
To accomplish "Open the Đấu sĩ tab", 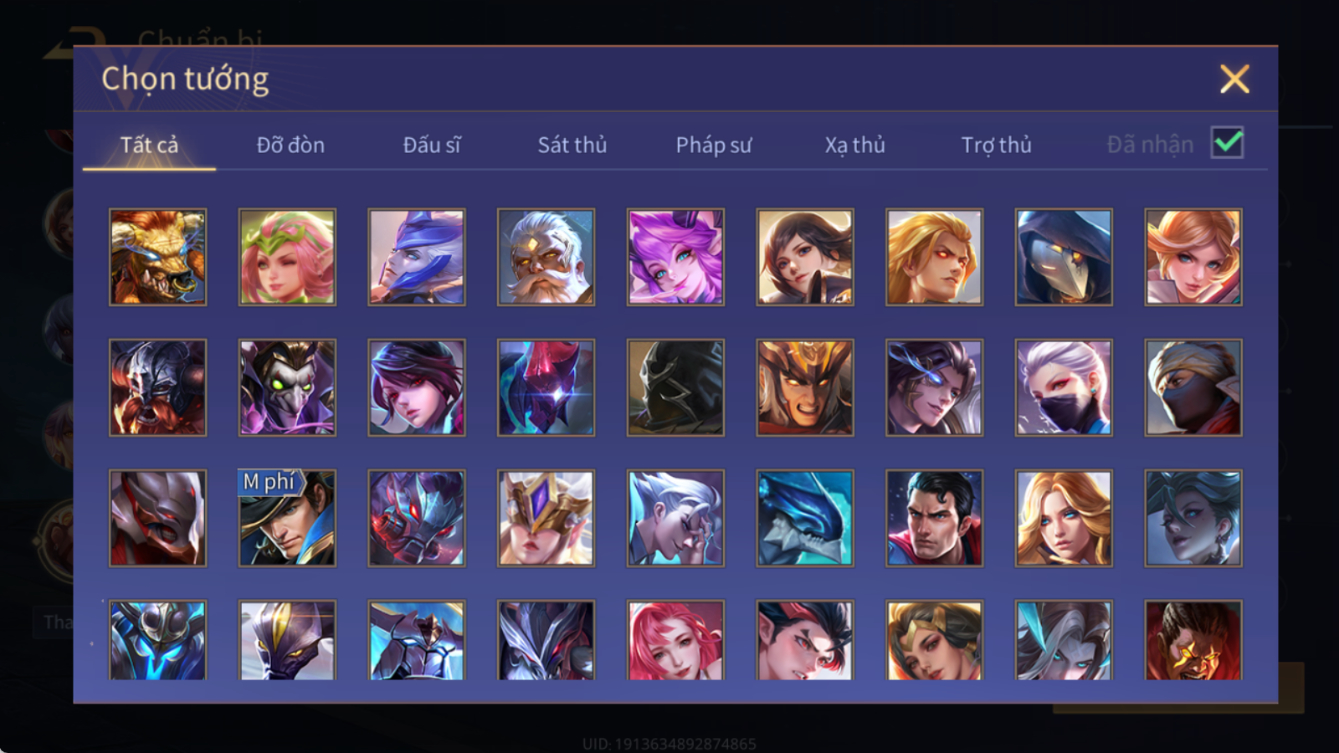I will pyautogui.click(x=432, y=145).
